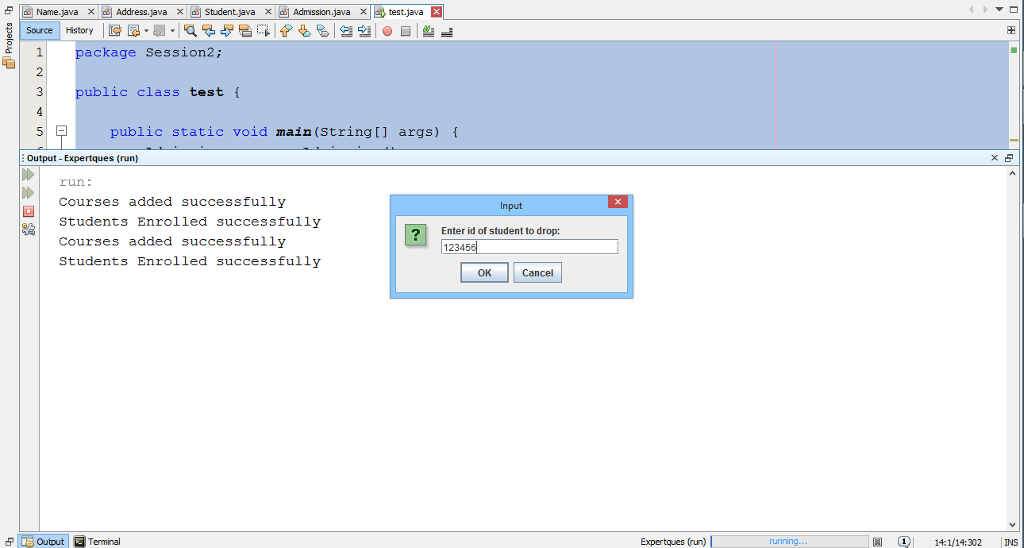The width and height of the screenshot is (1024, 548).
Task: Switch editor to Source view
Action: (39, 30)
